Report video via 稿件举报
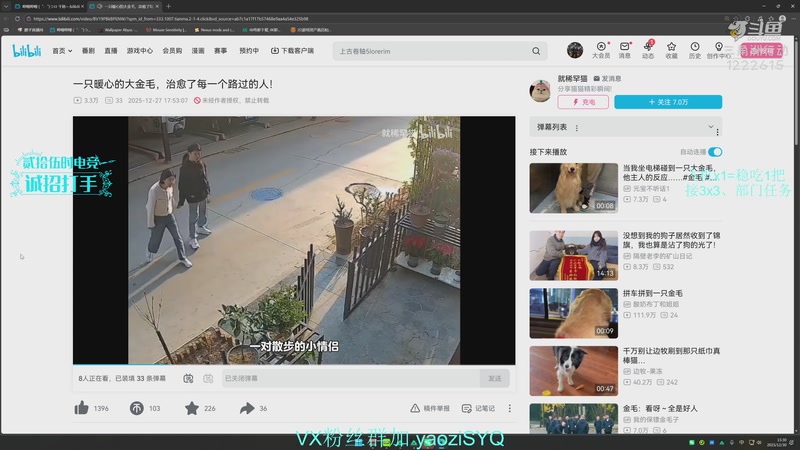The image size is (800, 450). (x=430, y=408)
